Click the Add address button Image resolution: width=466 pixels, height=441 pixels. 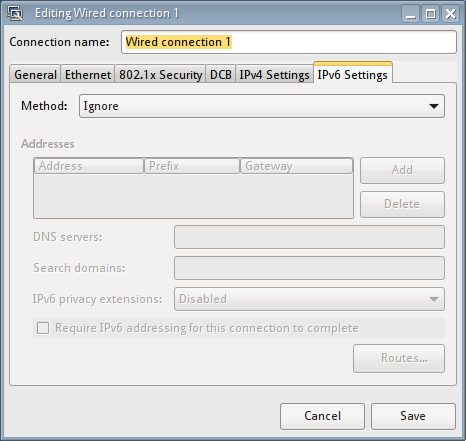click(402, 170)
